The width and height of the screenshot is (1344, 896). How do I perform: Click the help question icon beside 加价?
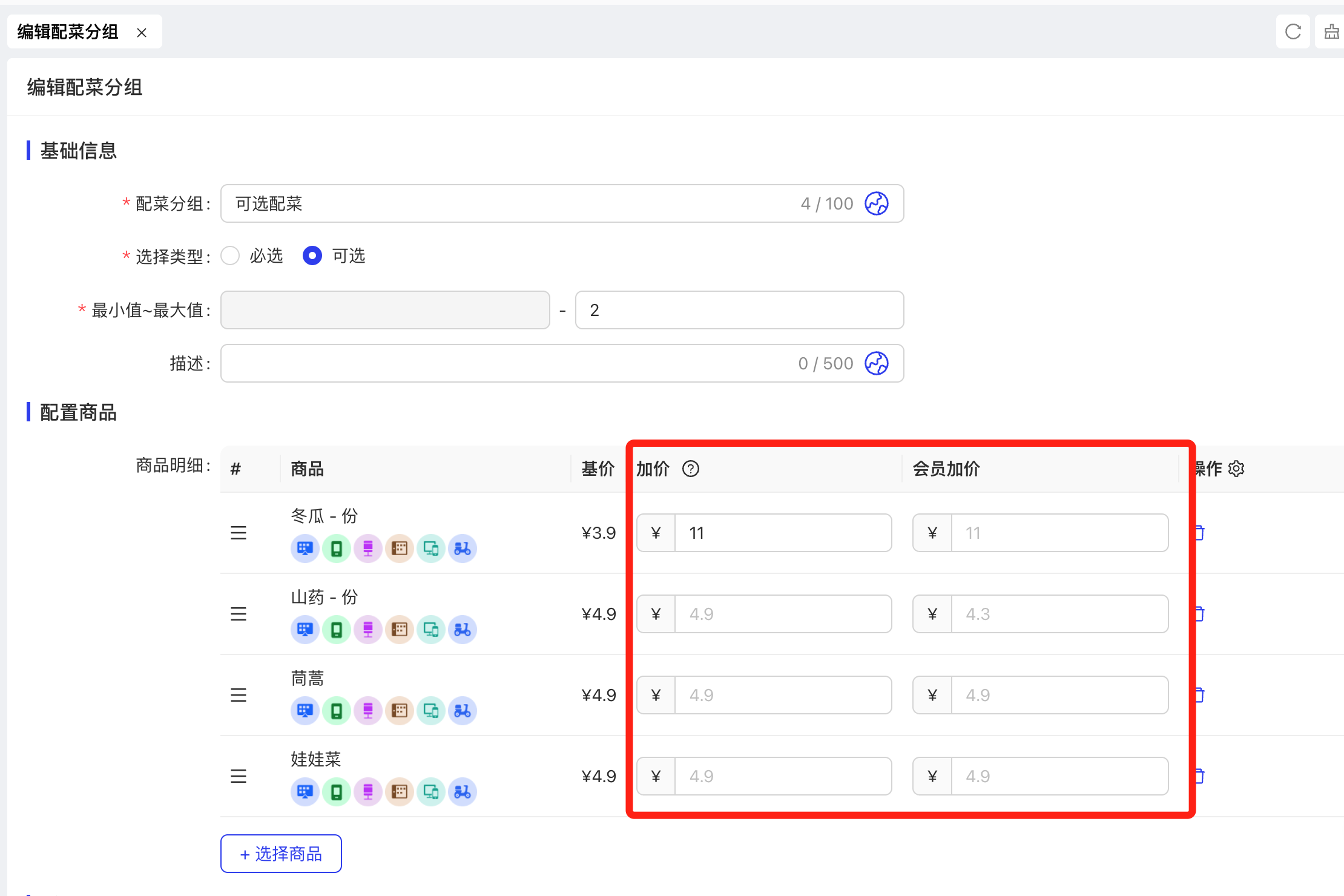tap(690, 469)
